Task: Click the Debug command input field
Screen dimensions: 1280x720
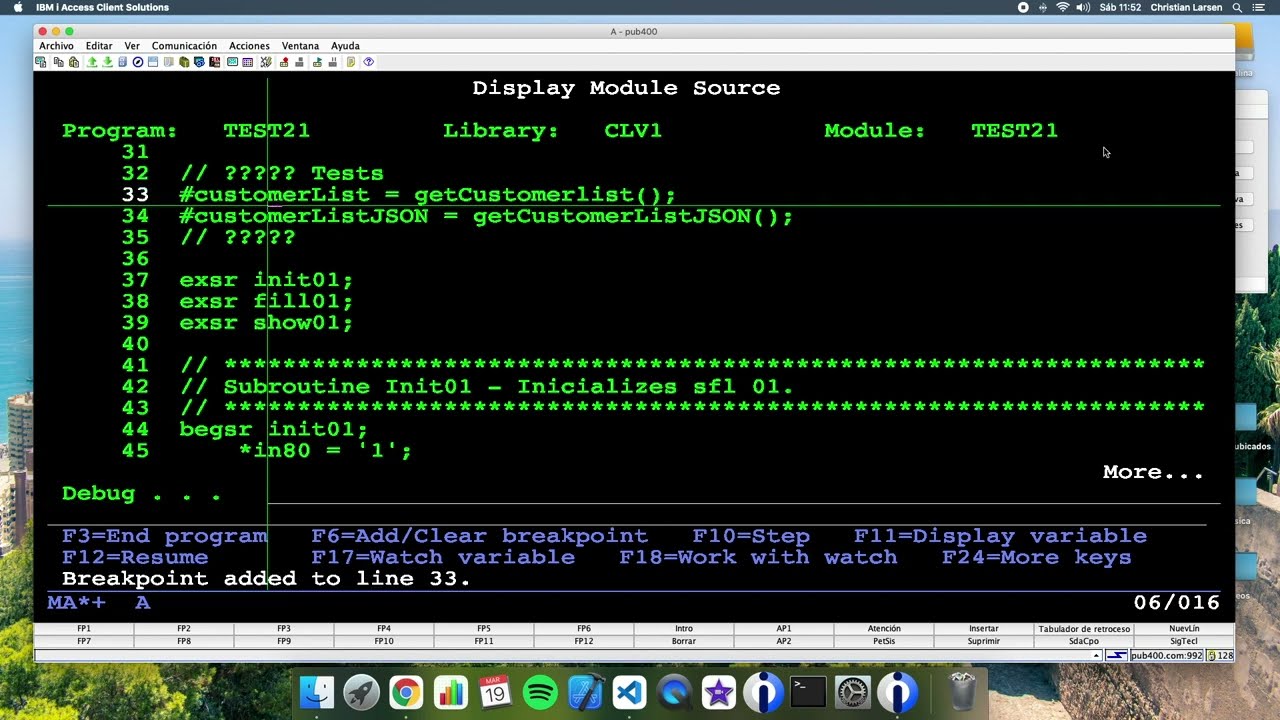Action: (x=743, y=493)
